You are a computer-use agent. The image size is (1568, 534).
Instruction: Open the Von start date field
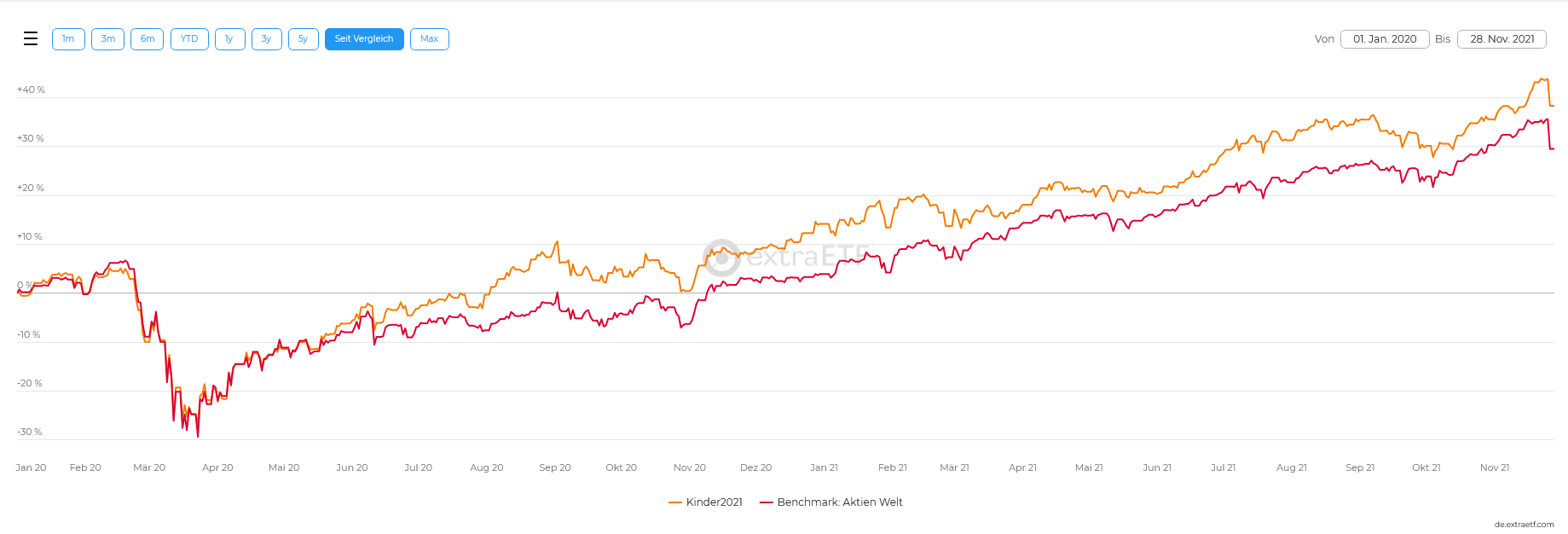tap(1385, 39)
